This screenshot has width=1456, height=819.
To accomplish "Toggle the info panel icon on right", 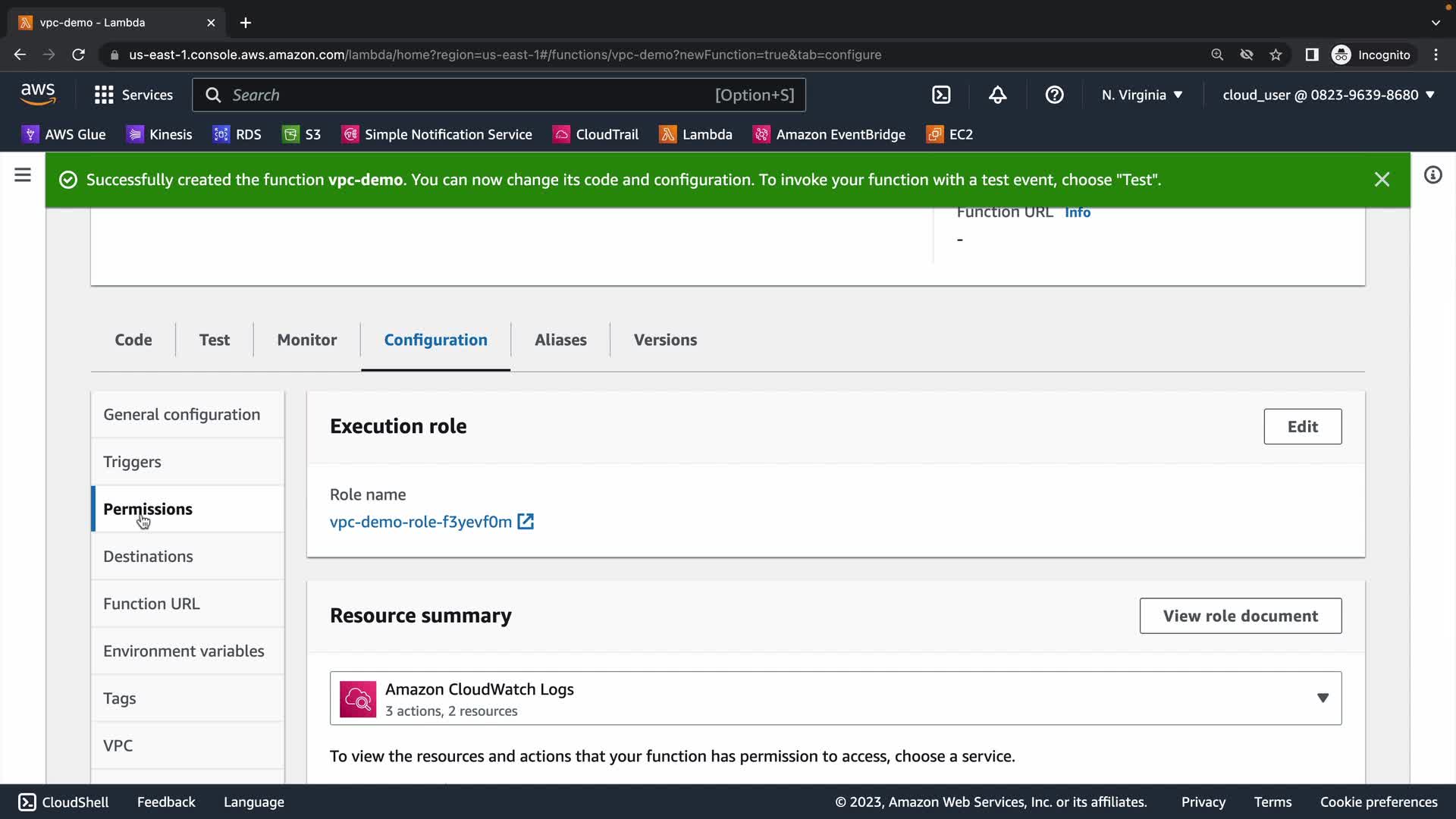I will 1432,175.
